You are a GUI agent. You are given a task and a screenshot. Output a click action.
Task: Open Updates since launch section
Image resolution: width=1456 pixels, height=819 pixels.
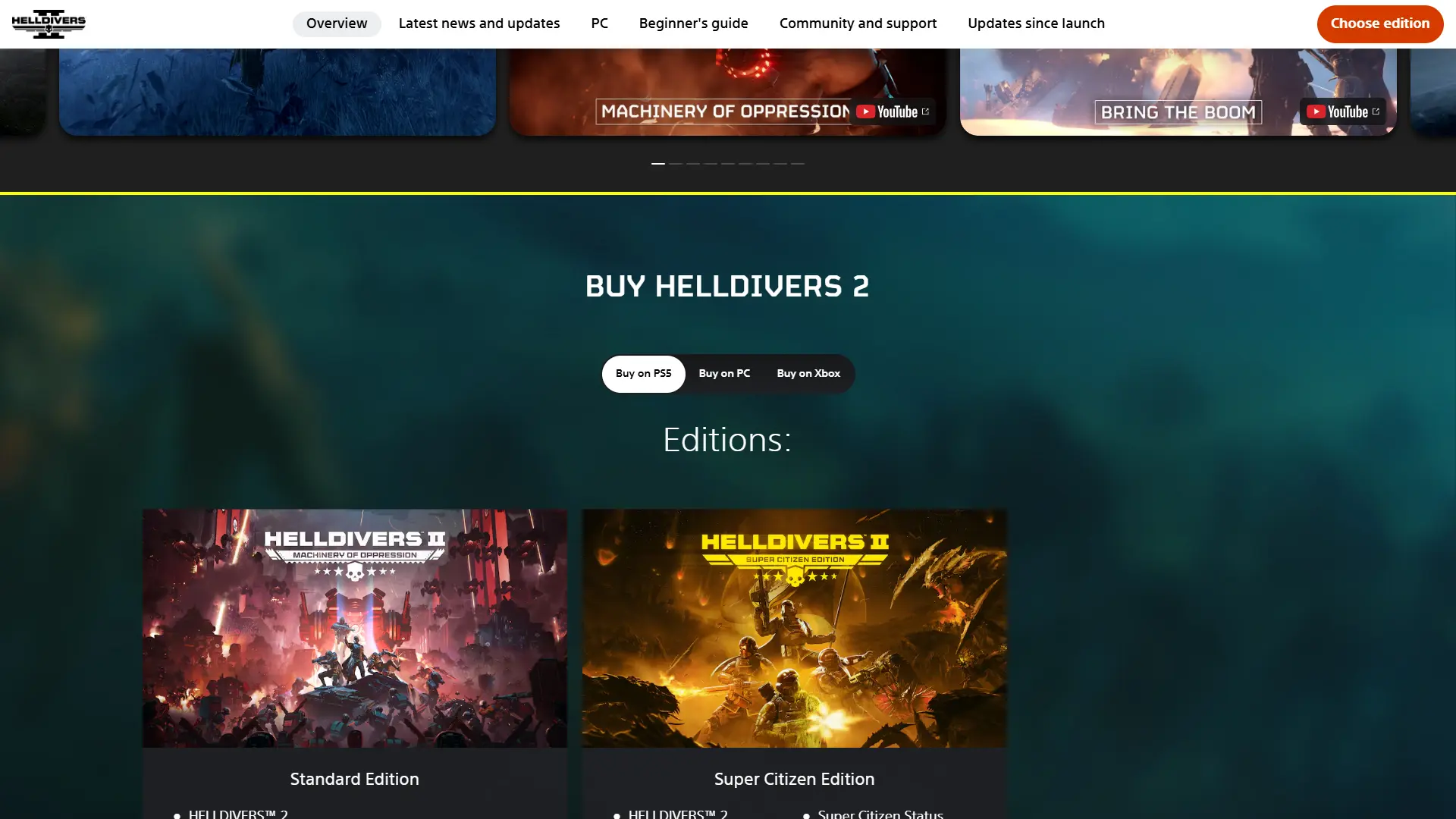1036,24
